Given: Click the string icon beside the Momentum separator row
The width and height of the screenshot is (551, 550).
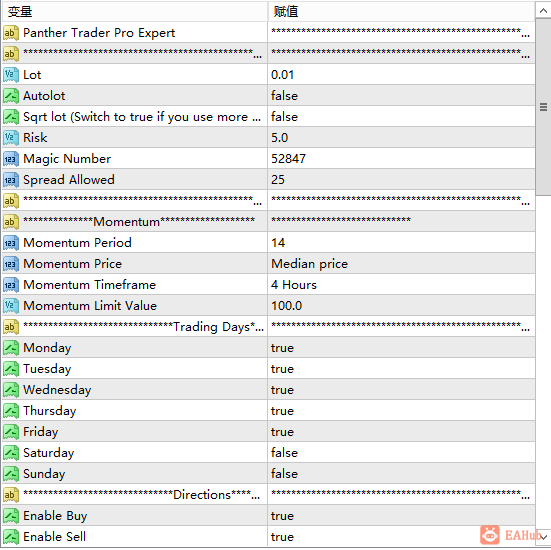Looking at the screenshot, I should [x=11, y=222].
